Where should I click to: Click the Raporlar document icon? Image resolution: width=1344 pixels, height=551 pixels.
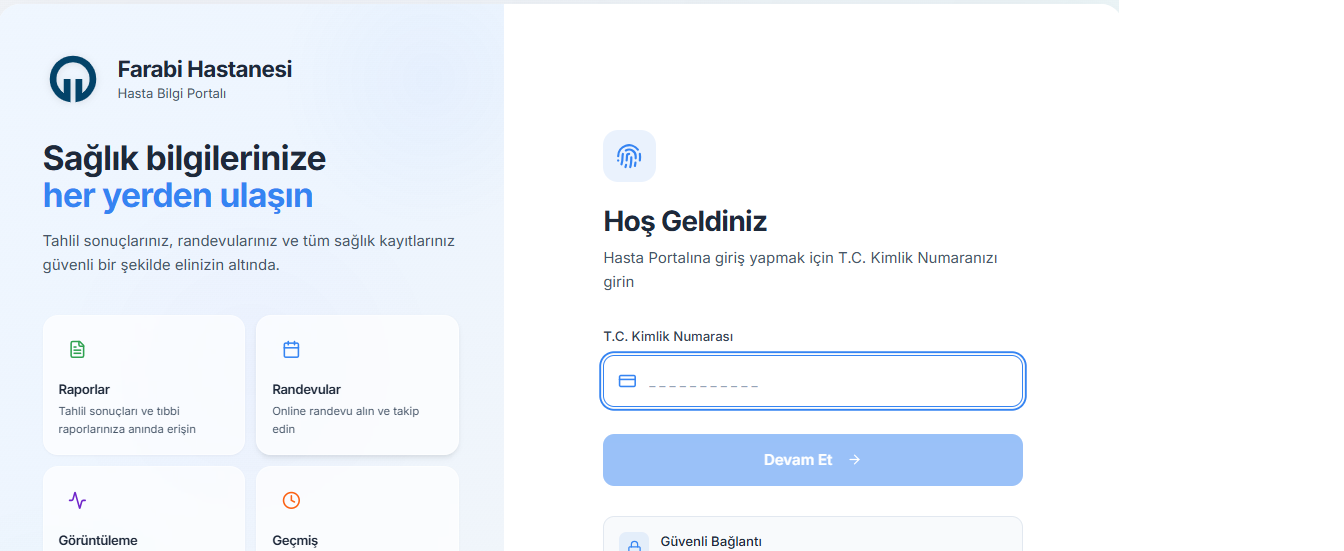coord(77,349)
